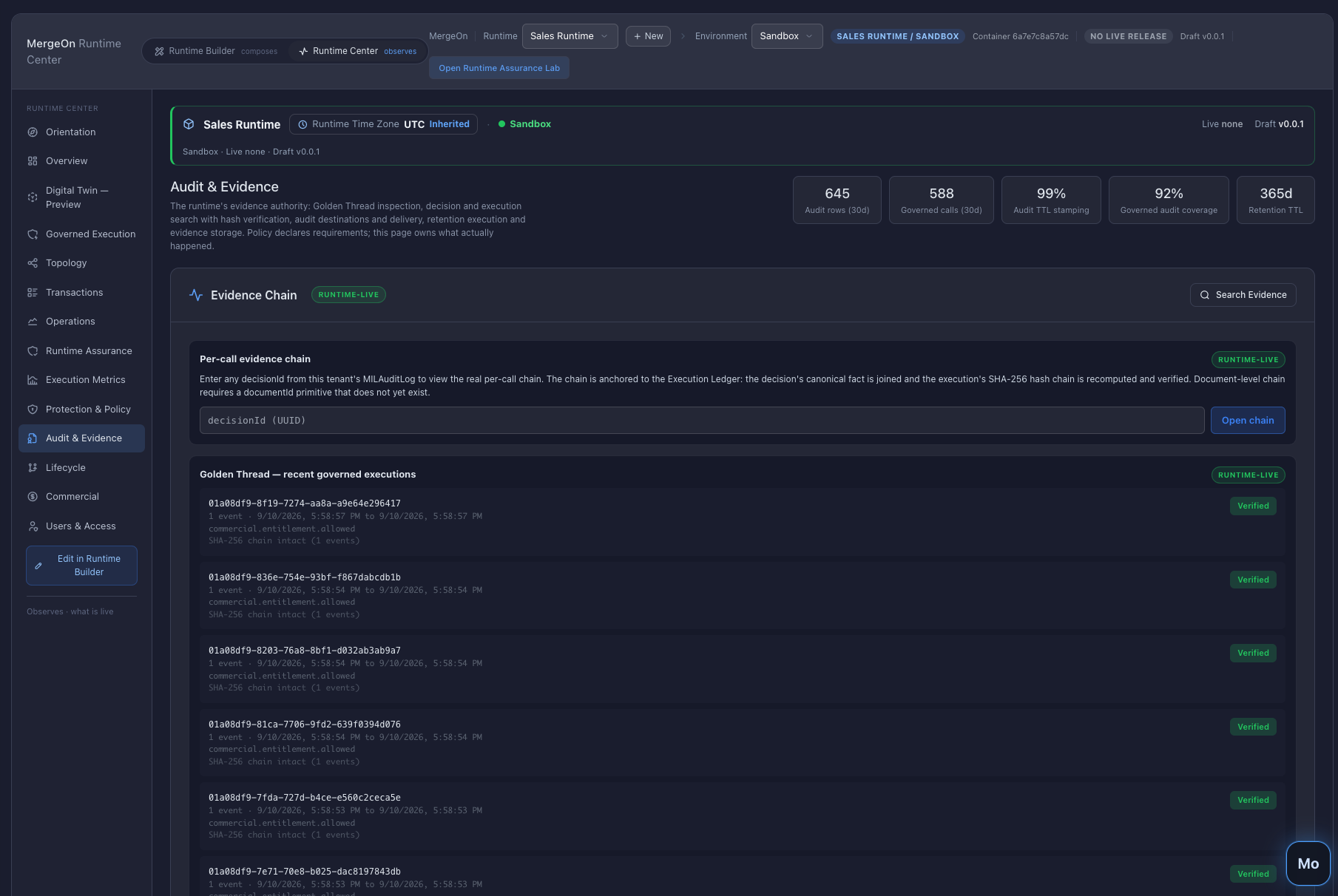The height and width of the screenshot is (896, 1338).
Task: Switch to Runtime Builder composes tab
Action: 216,51
